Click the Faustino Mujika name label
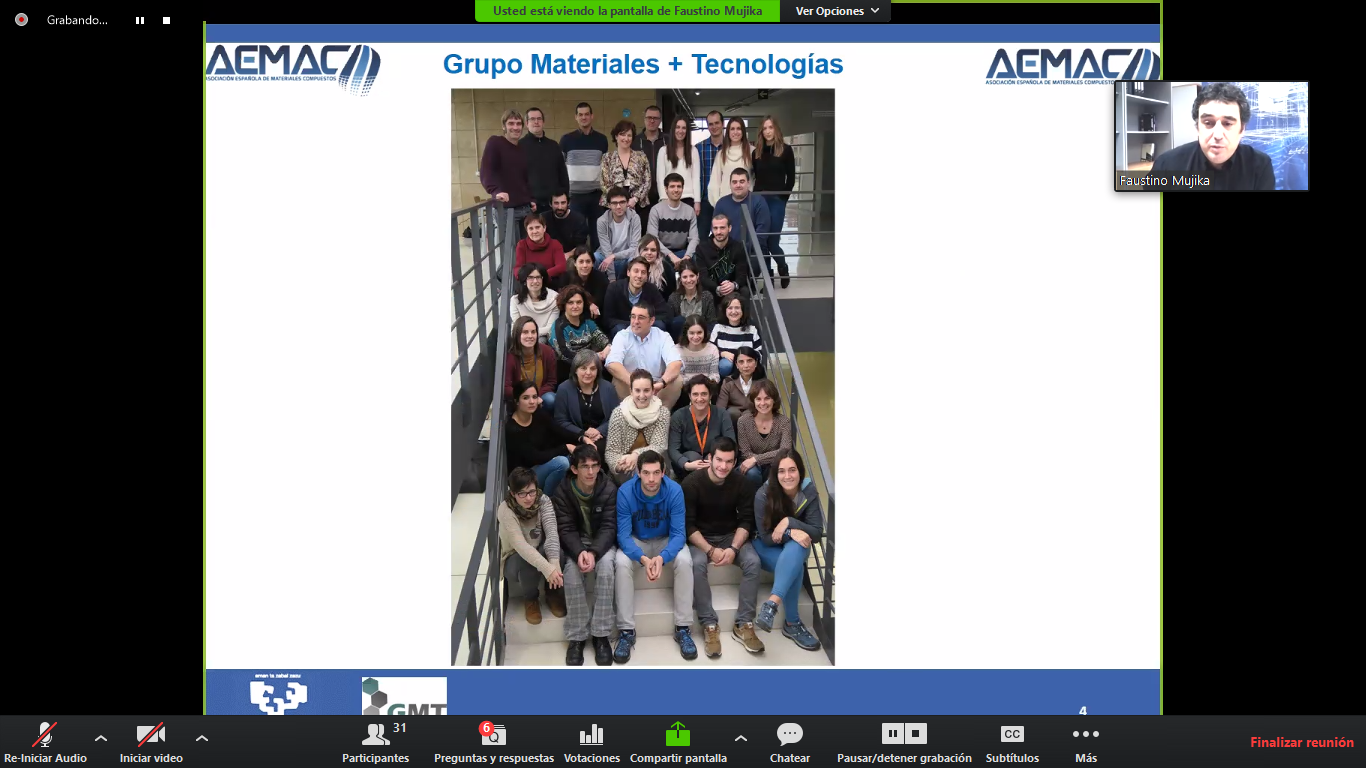Viewport: 1366px width, 768px height. 1165,181
